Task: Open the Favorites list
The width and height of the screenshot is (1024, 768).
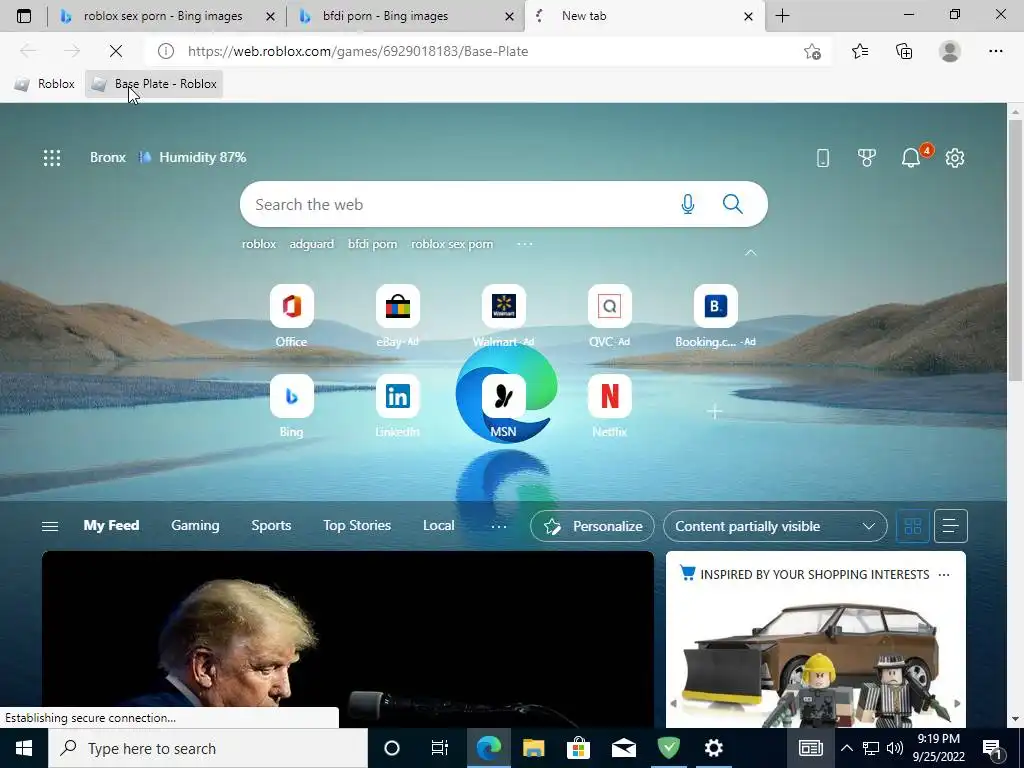Action: 860,51
